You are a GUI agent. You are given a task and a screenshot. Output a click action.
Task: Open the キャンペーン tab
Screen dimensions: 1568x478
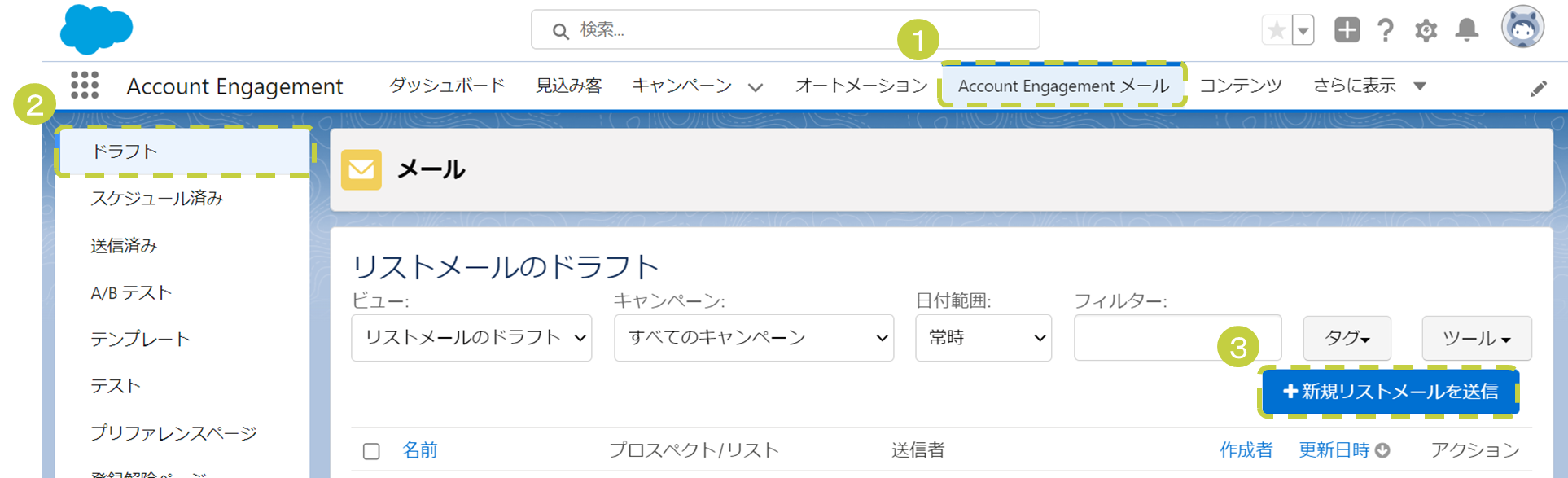(x=682, y=86)
